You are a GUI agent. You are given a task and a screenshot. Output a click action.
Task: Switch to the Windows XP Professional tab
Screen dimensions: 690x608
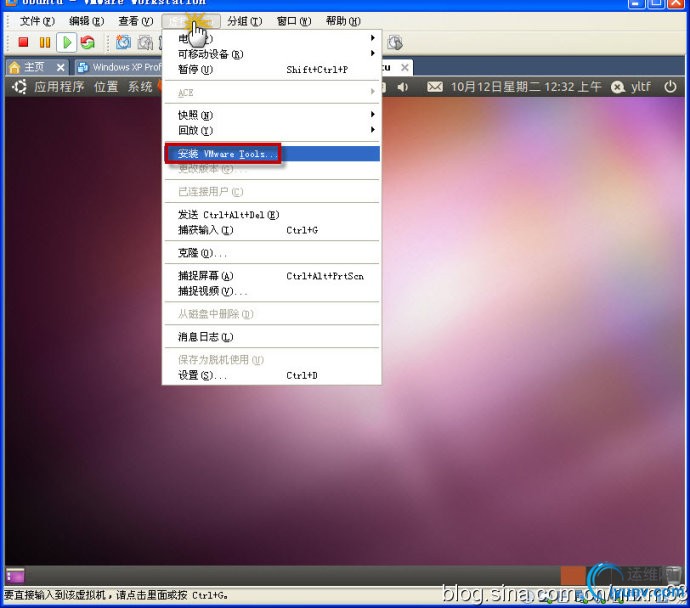[x=119, y=67]
